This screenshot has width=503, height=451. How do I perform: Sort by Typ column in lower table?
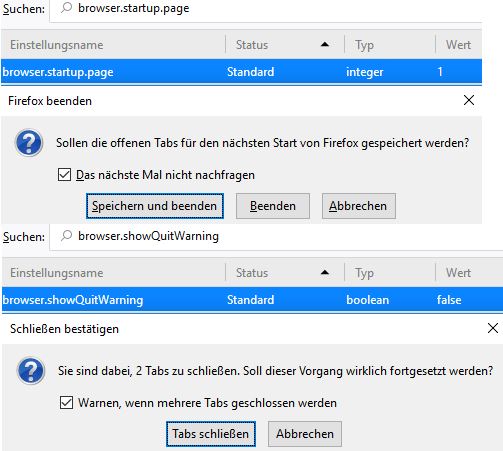[x=390, y=273]
